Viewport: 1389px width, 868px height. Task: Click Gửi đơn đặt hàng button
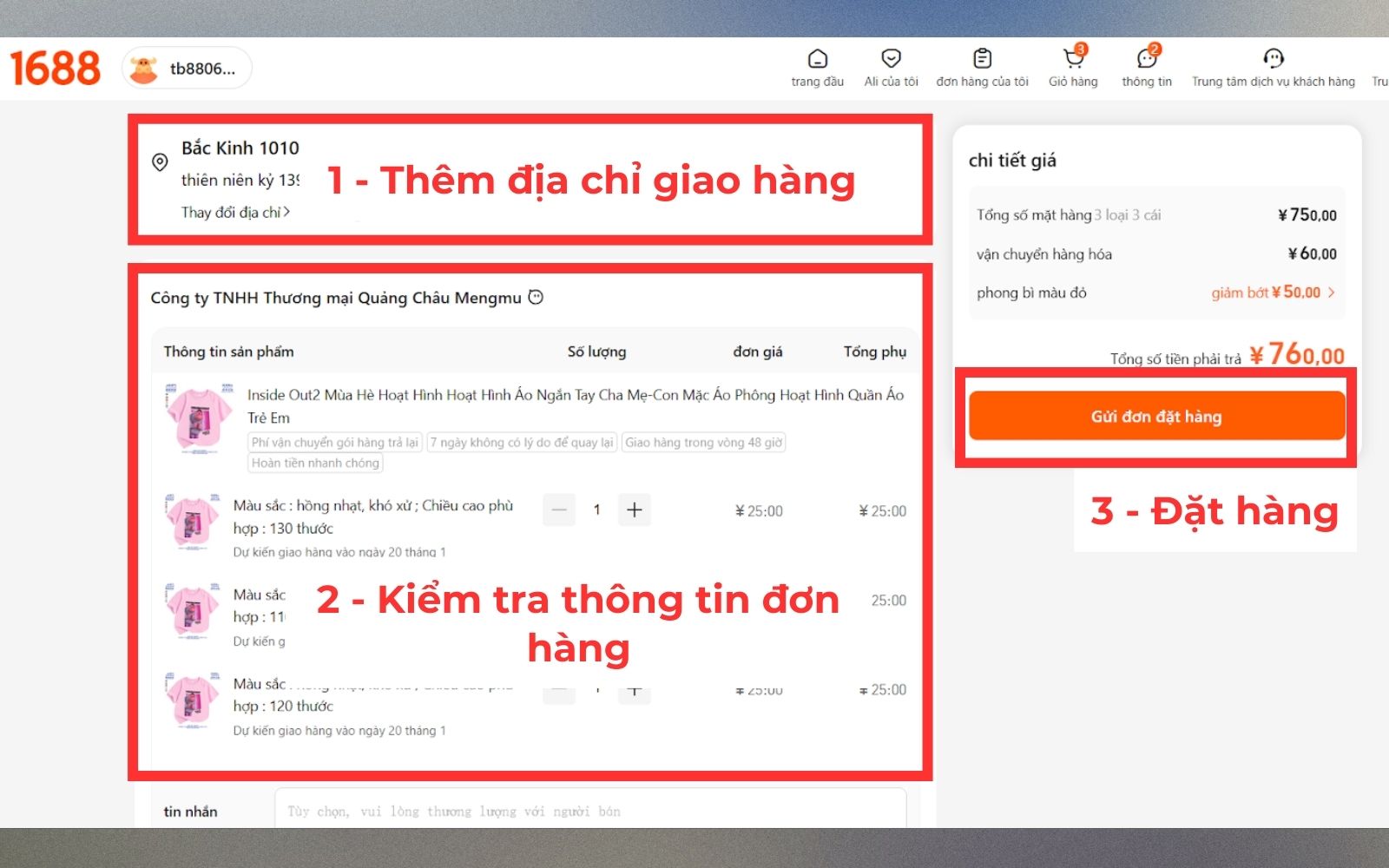[x=1156, y=416]
